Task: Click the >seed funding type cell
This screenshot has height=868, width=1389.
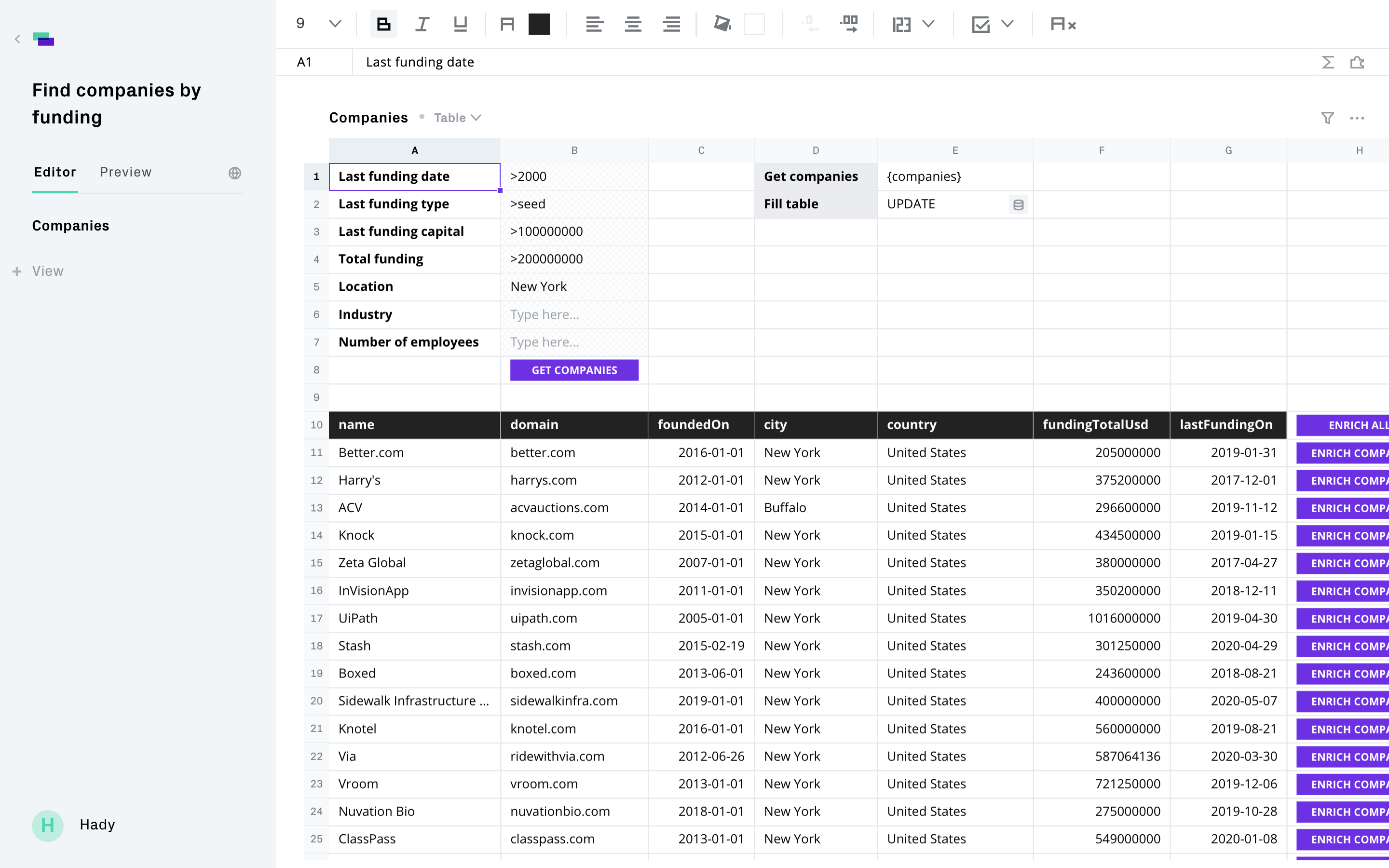Action: tap(574, 204)
